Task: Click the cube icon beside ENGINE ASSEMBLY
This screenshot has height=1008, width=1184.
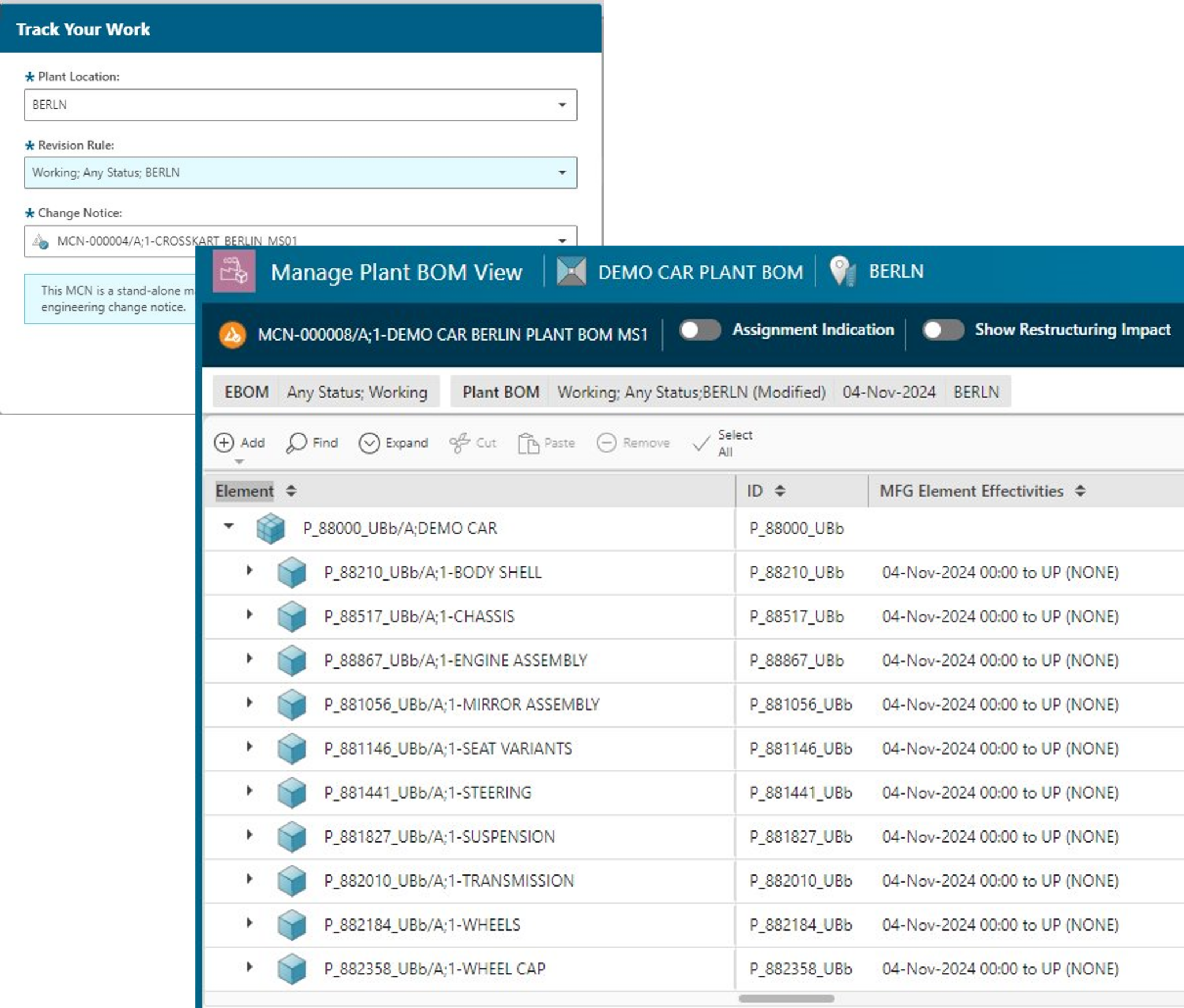Action: pos(293,660)
